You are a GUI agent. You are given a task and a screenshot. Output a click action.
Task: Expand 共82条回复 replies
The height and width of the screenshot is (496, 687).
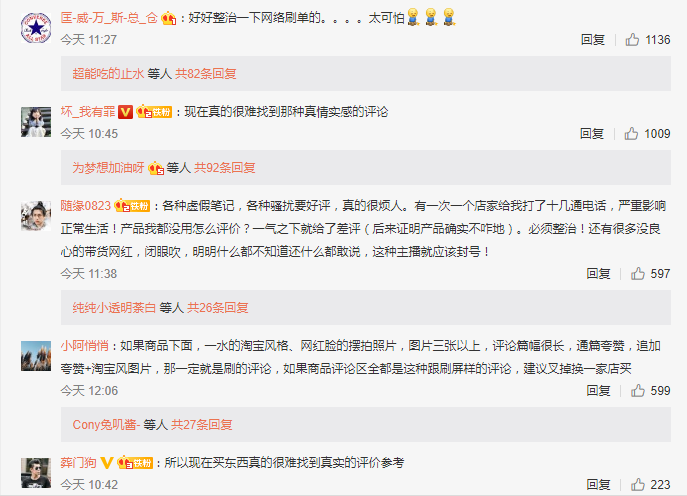205,74
